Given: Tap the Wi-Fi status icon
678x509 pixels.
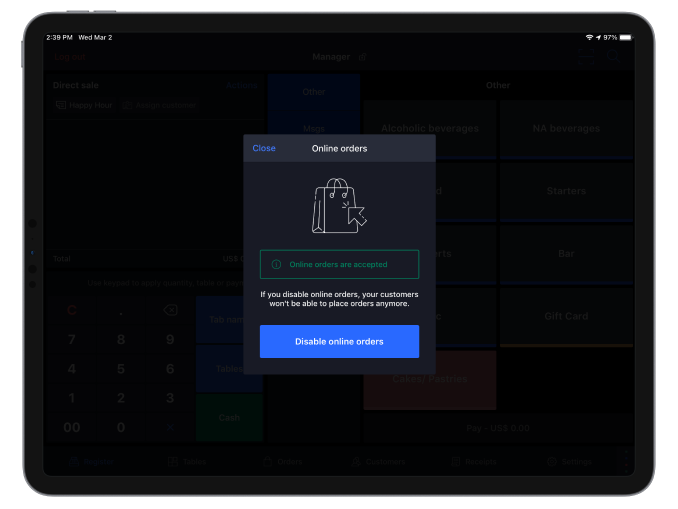Looking at the screenshot, I should 589,38.
